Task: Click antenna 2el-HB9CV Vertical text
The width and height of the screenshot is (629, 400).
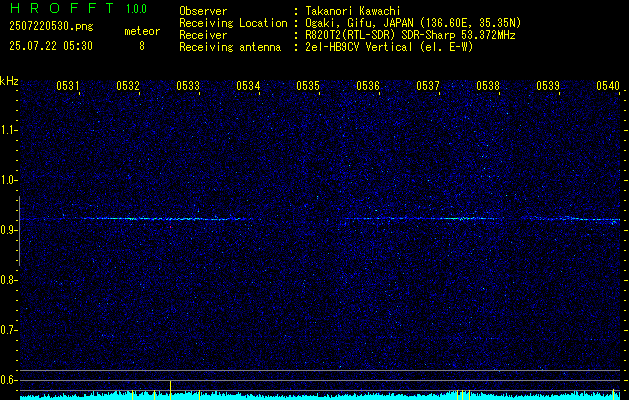Action: coord(359,47)
